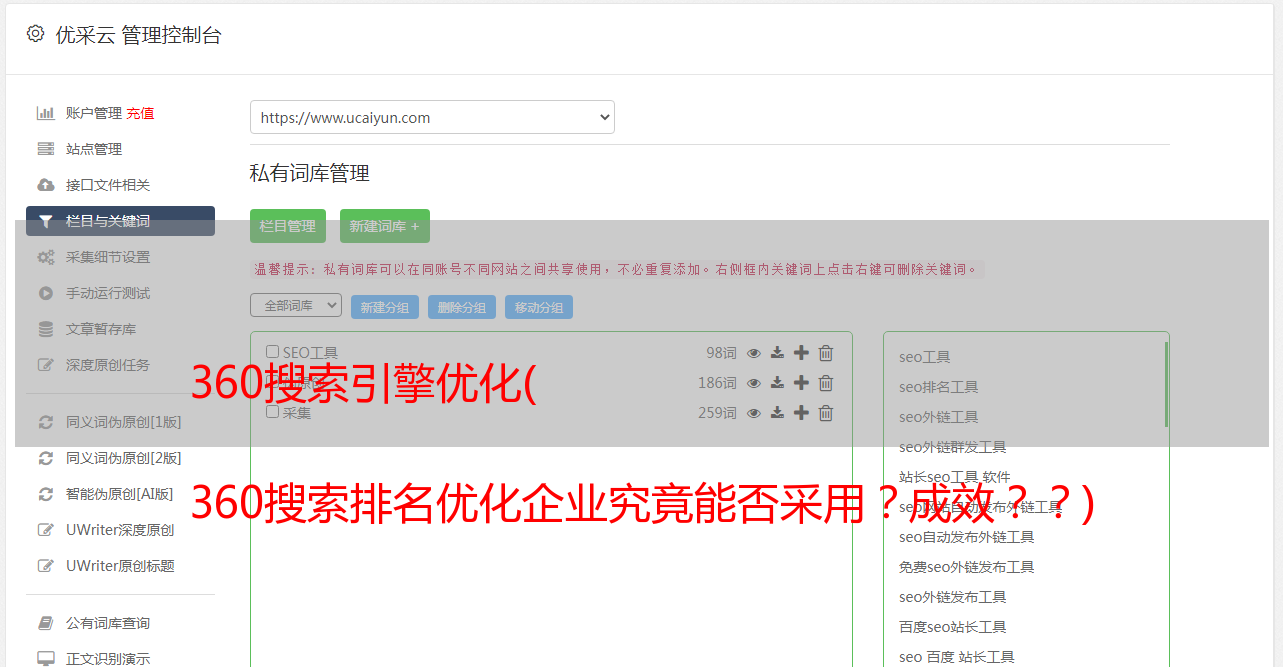Click the gear icon in the header

36,34
